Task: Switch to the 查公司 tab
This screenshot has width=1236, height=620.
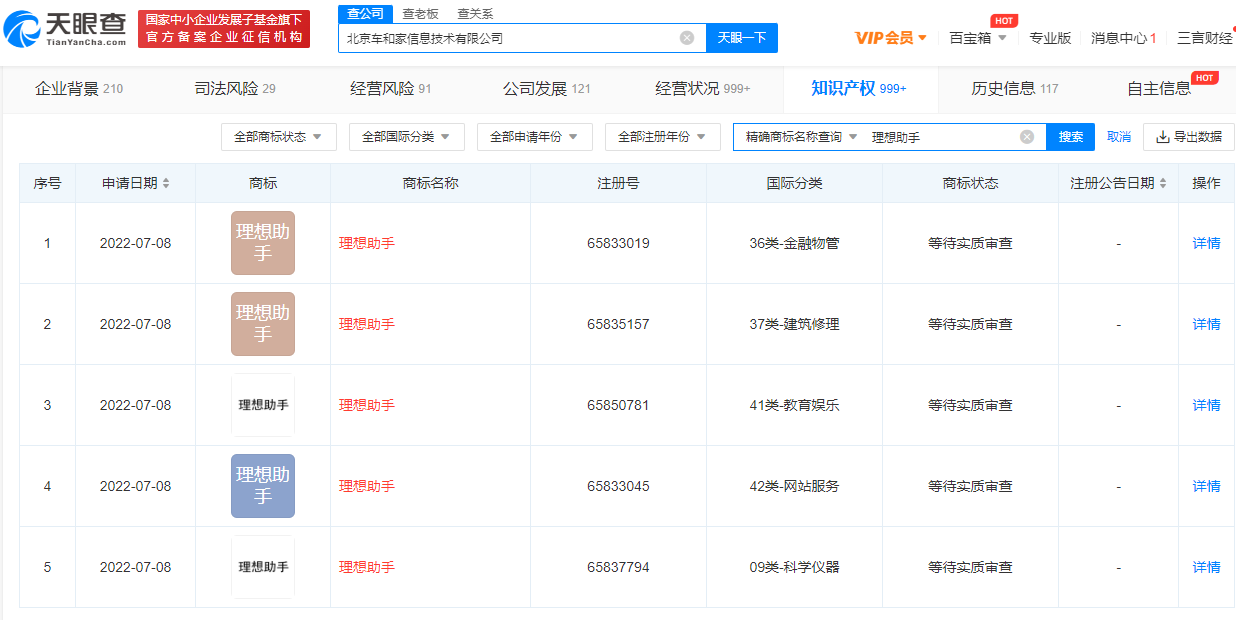Action: (x=365, y=13)
